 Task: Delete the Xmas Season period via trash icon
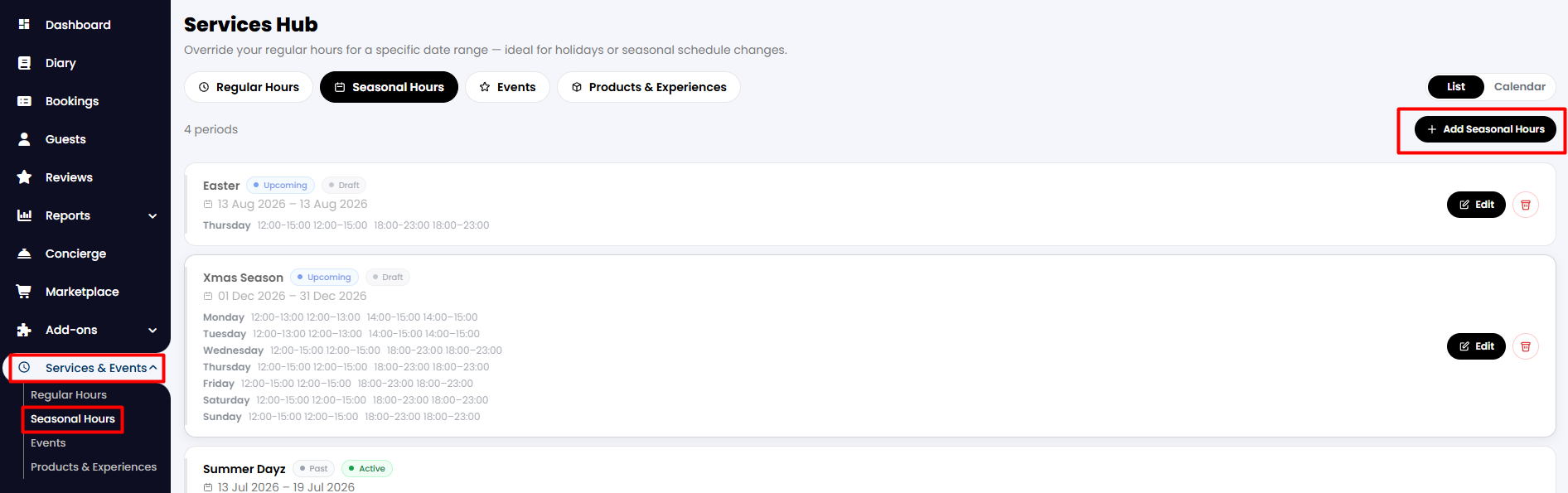coord(1526,346)
